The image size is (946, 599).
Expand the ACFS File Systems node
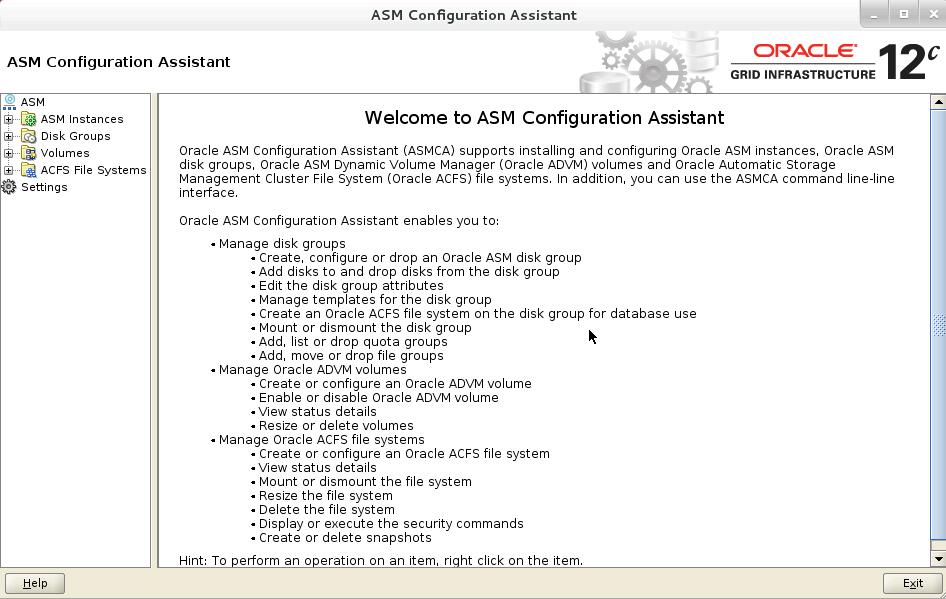pos(8,170)
